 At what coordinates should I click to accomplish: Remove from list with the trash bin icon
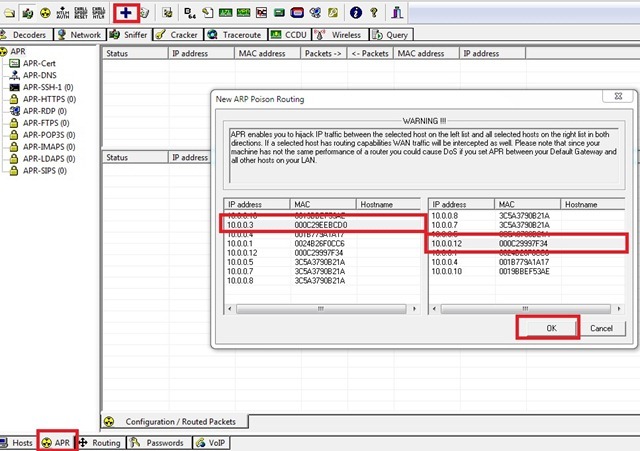pos(144,13)
